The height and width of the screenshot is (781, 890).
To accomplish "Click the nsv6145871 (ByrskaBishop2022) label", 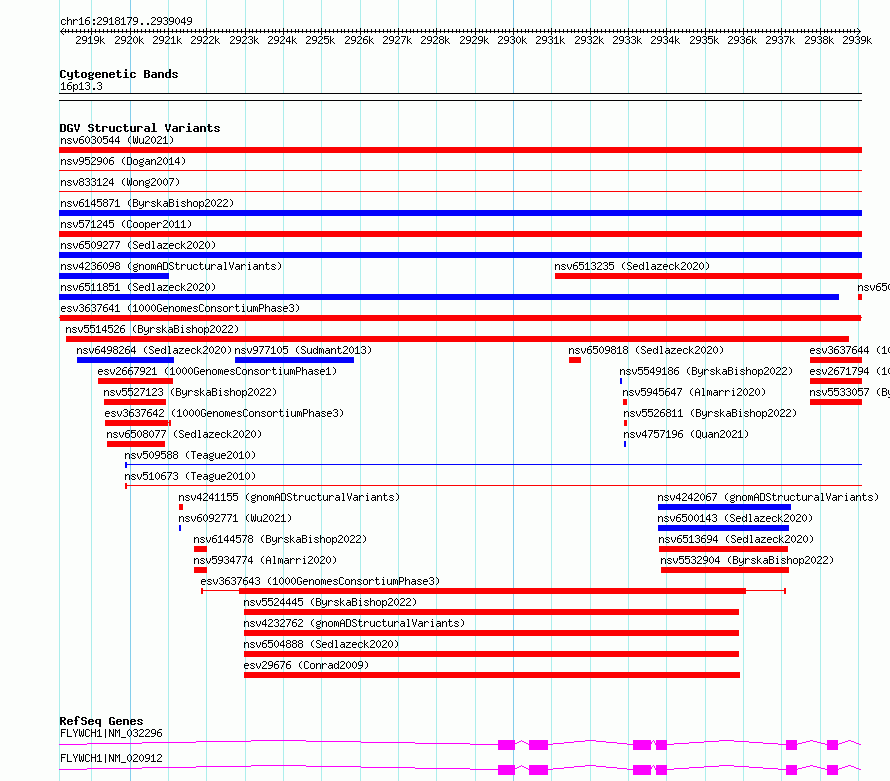I will (x=147, y=203).
